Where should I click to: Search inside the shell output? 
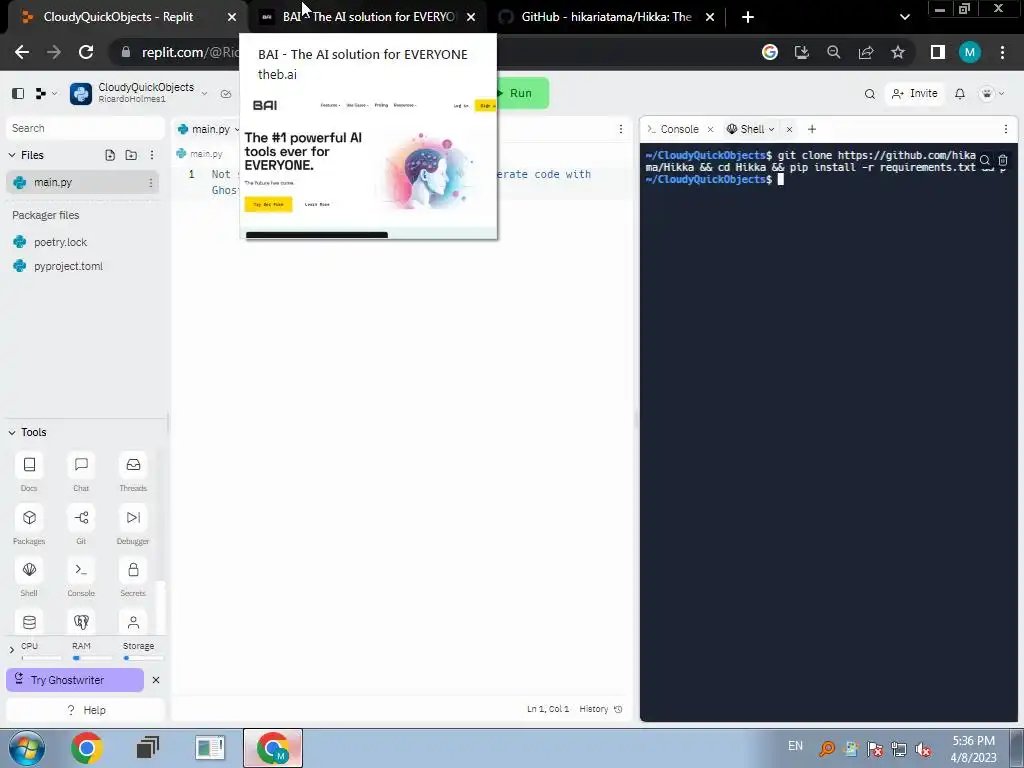(x=985, y=160)
